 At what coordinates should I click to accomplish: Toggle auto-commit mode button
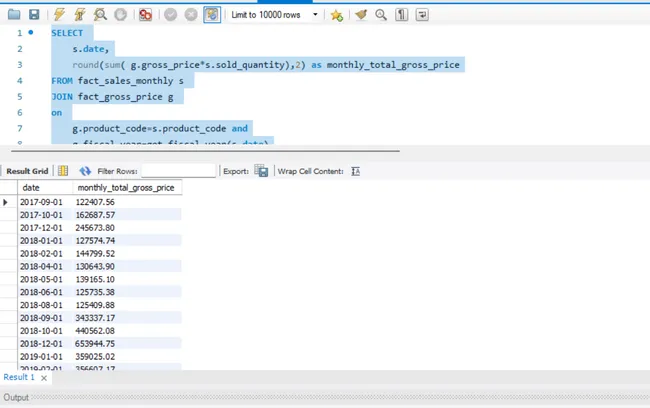[212, 15]
